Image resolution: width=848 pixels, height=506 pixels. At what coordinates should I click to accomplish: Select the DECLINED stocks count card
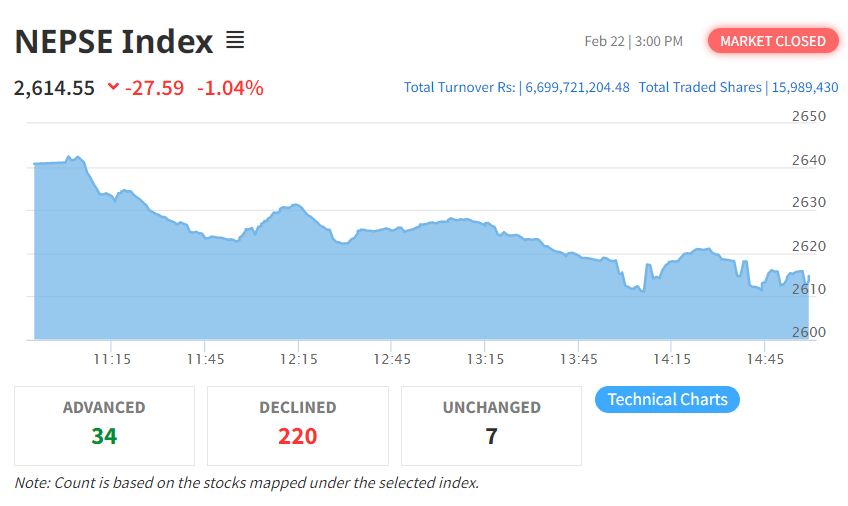click(x=298, y=425)
